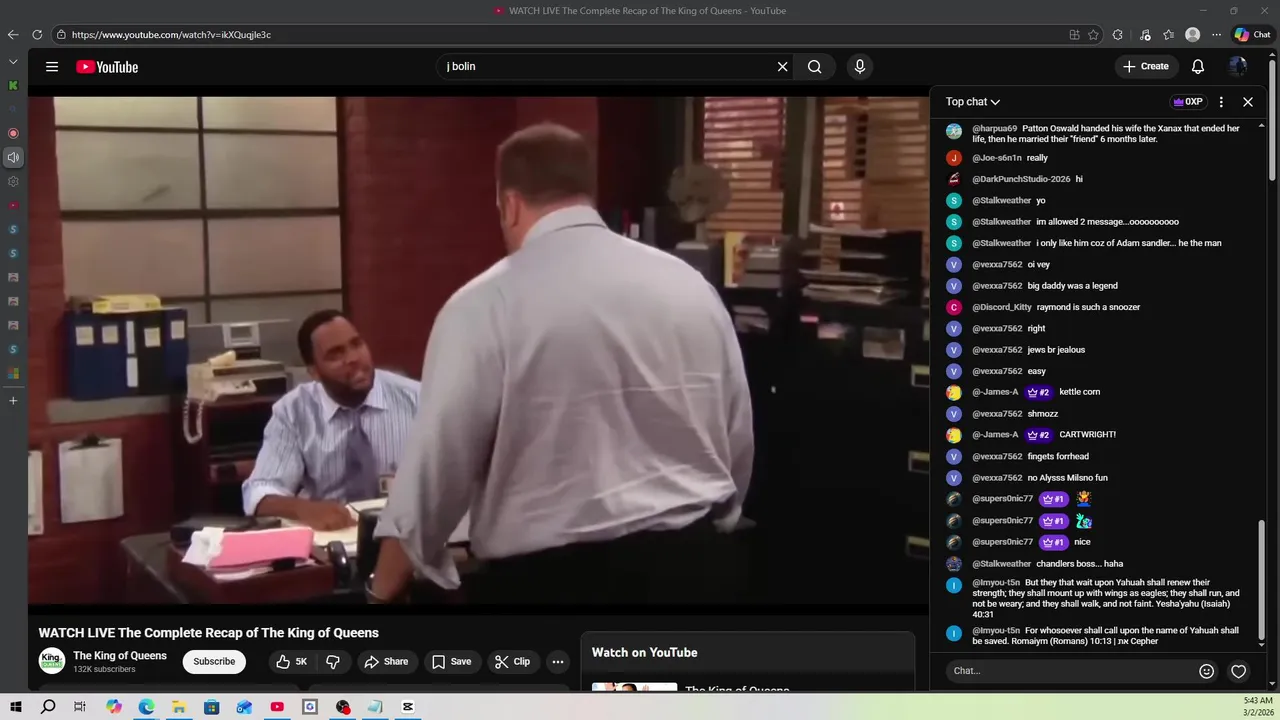Open Task View on the taskbar
This screenshot has height=720, width=1280.
[80, 707]
